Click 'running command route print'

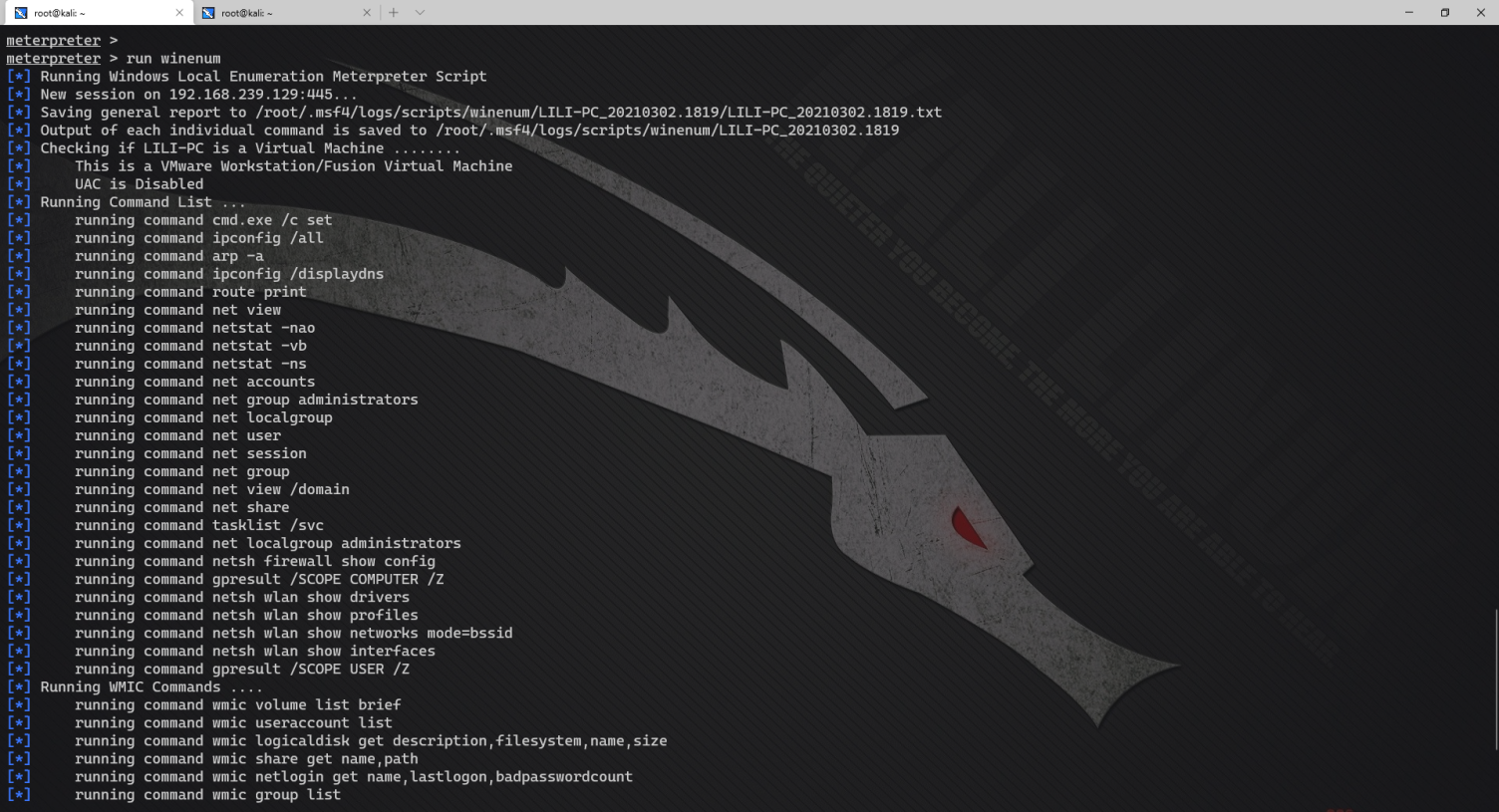190,292
